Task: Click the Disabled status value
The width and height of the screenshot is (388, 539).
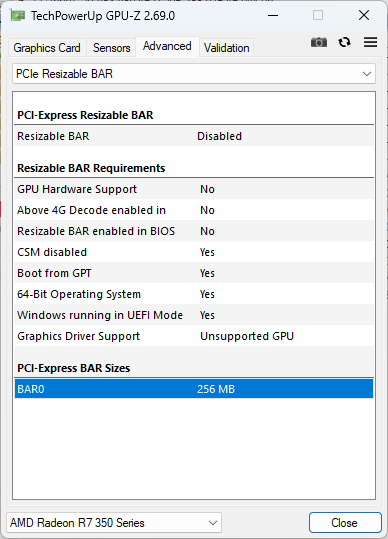Action: pos(219,136)
